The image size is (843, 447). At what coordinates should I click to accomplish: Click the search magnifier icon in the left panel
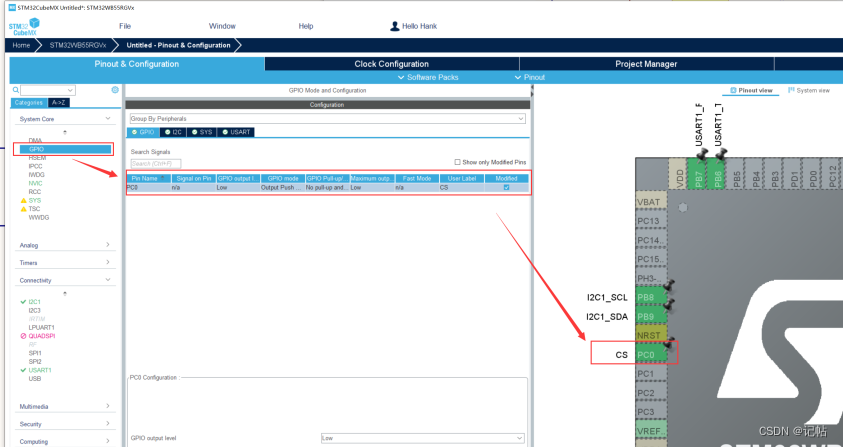(16, 90)
